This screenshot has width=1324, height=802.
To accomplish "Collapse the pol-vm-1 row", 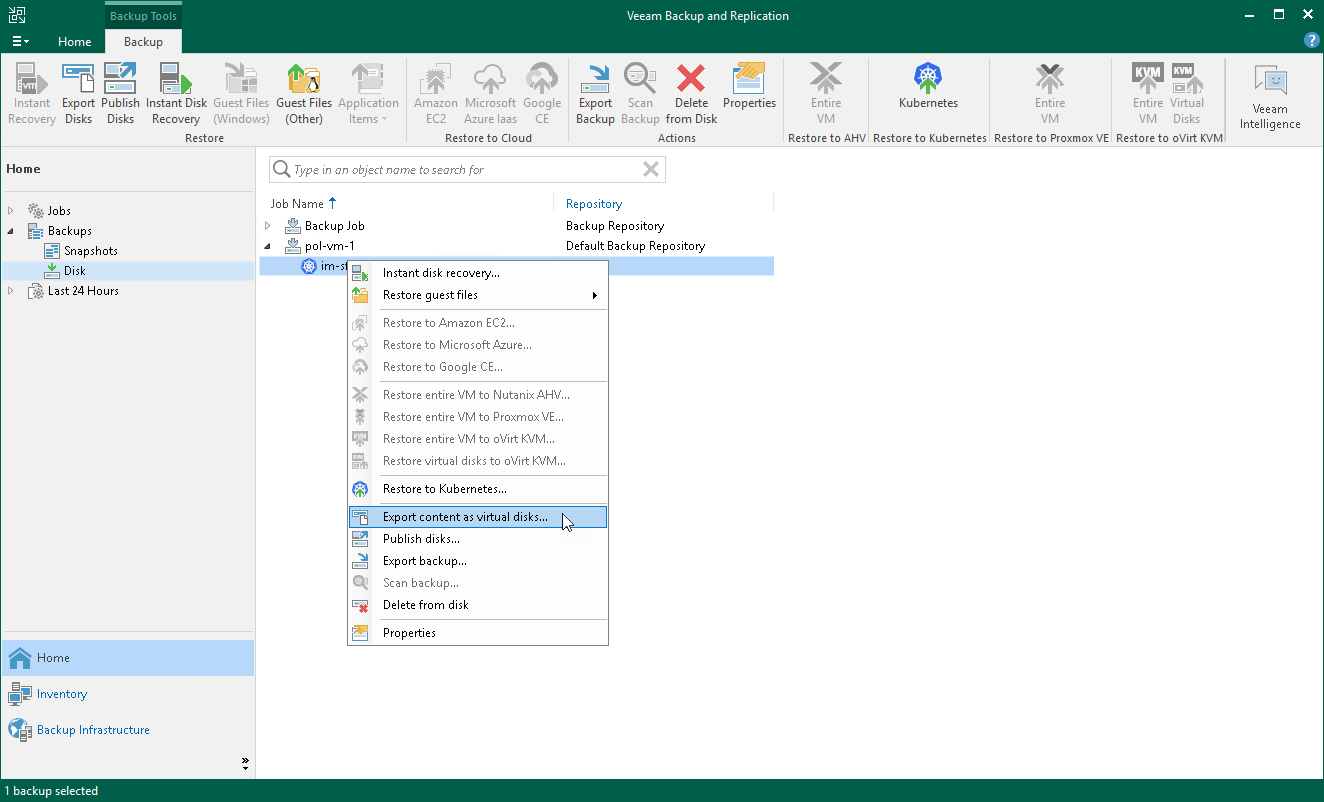I will coord(268,246).
